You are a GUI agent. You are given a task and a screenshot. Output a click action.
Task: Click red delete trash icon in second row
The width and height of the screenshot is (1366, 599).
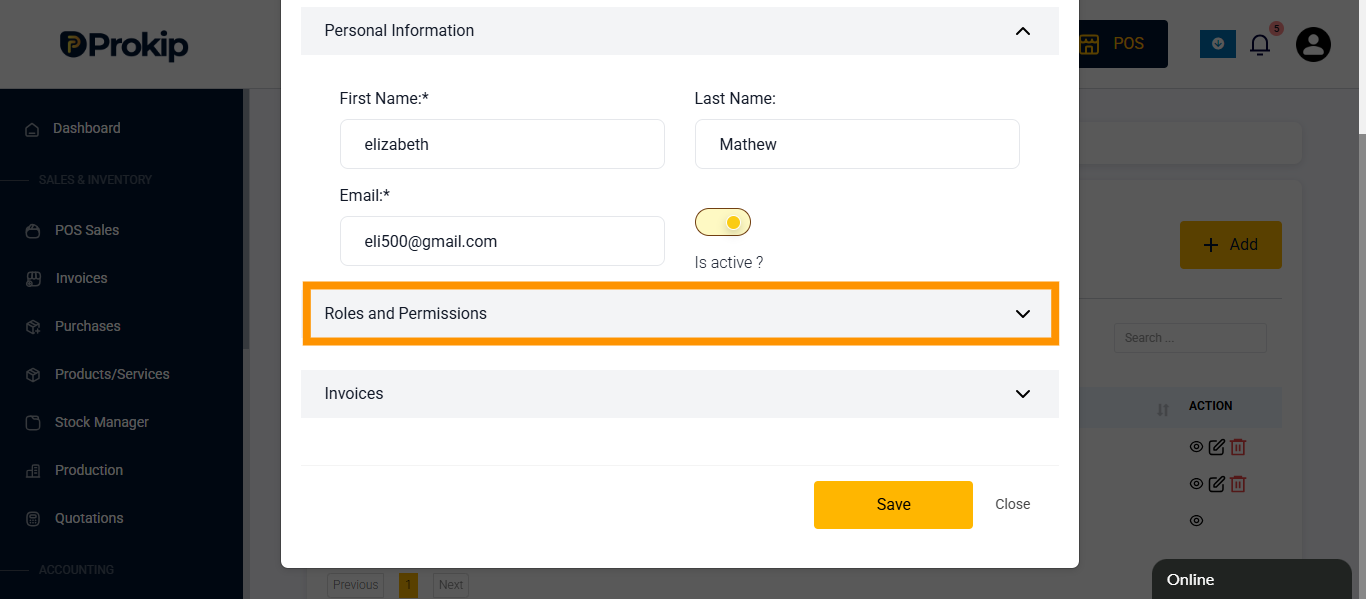pos(1238,484)
